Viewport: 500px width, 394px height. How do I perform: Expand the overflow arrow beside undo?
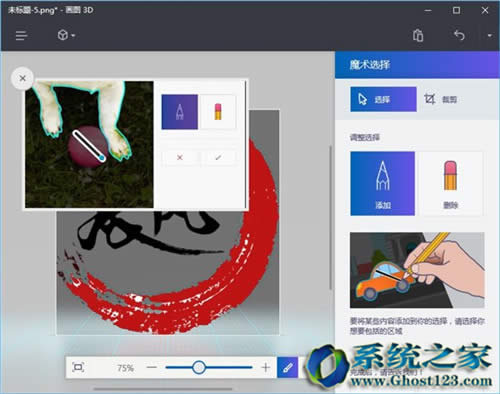pyautogui.click(x=489, y=35)
